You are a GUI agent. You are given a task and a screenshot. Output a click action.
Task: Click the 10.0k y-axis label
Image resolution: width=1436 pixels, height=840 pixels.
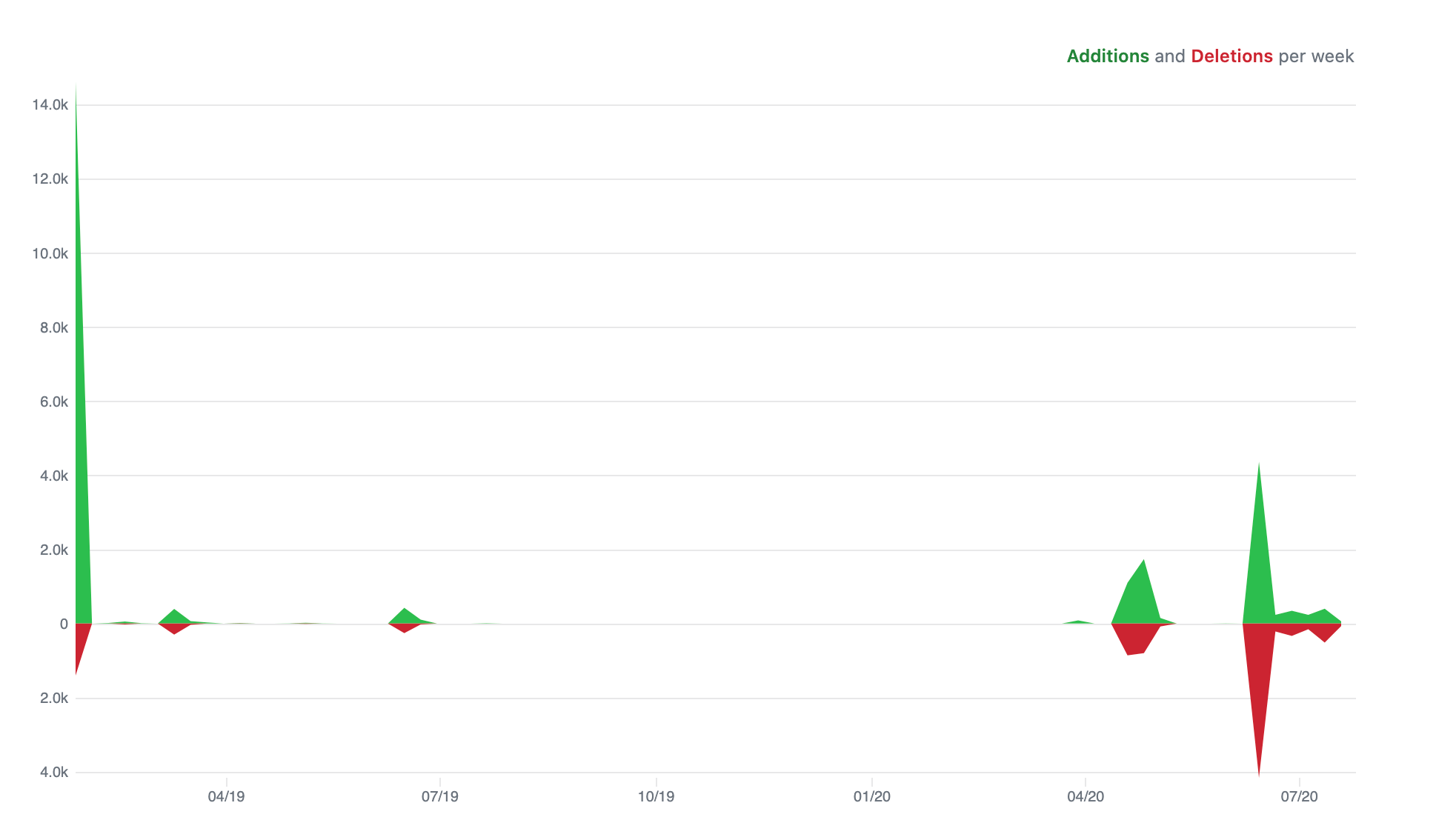[x=50, y=253]
